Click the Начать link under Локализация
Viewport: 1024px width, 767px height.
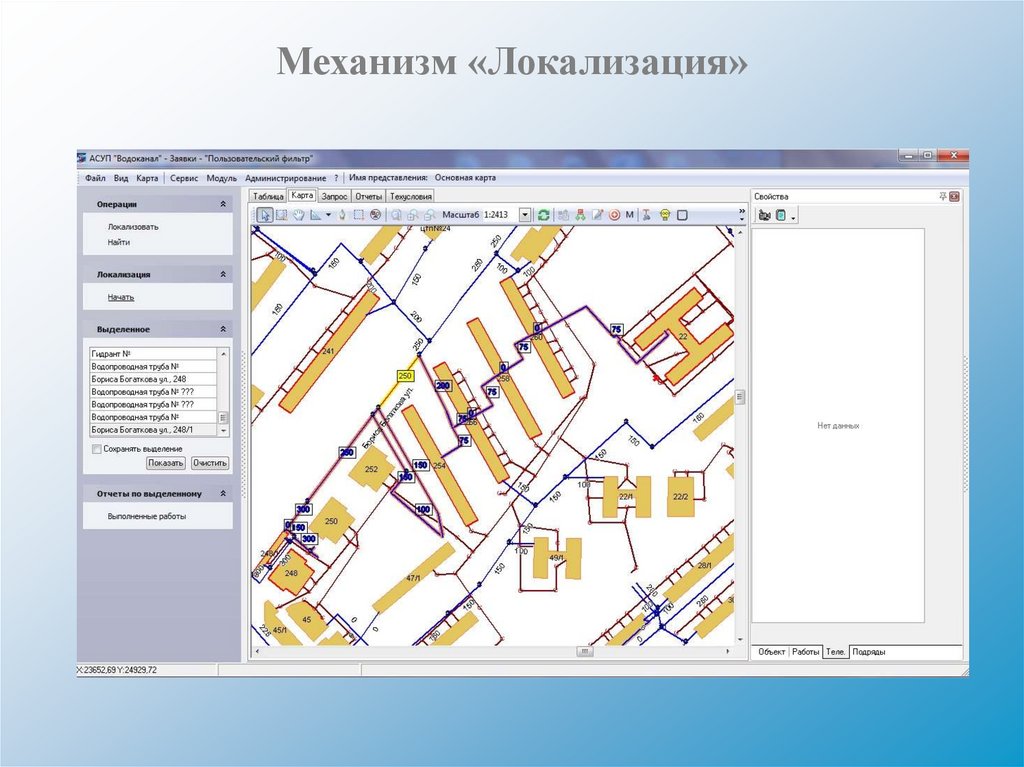pyautogui.click(x=121, y=297)
